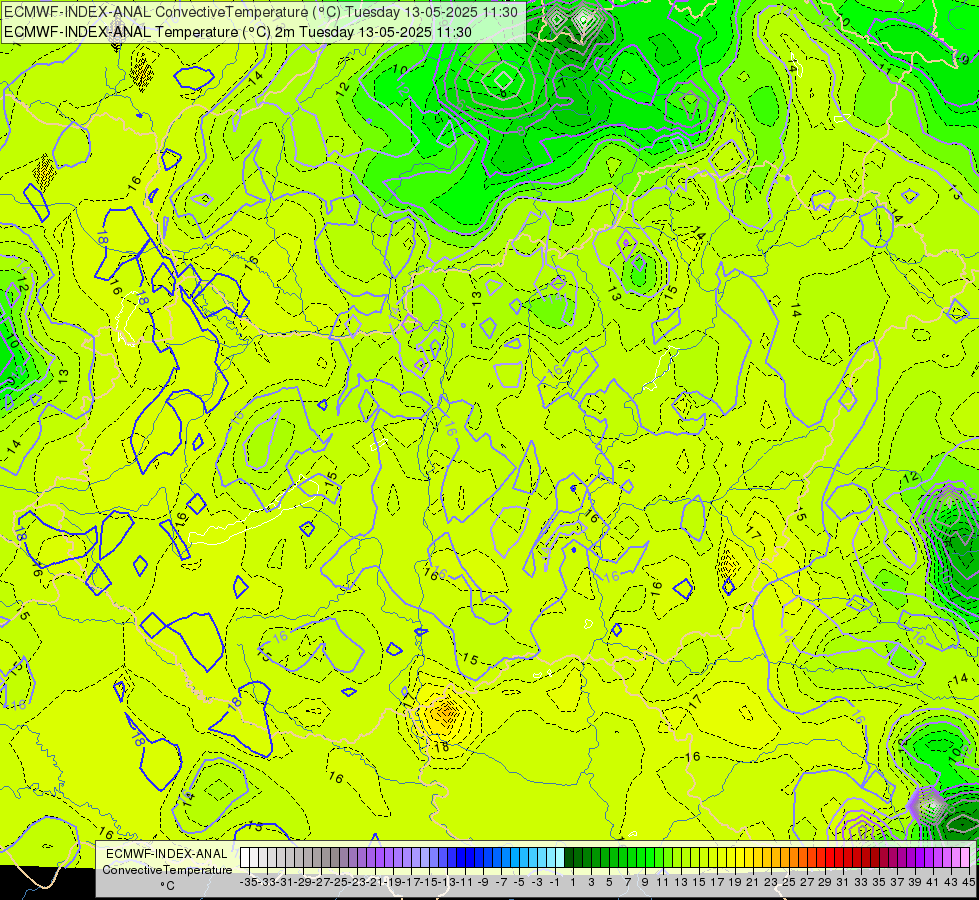This screenshot has height=900, width=979.
Task: Pick the purple swatch above the -21 label
Action: coord(380,857)
